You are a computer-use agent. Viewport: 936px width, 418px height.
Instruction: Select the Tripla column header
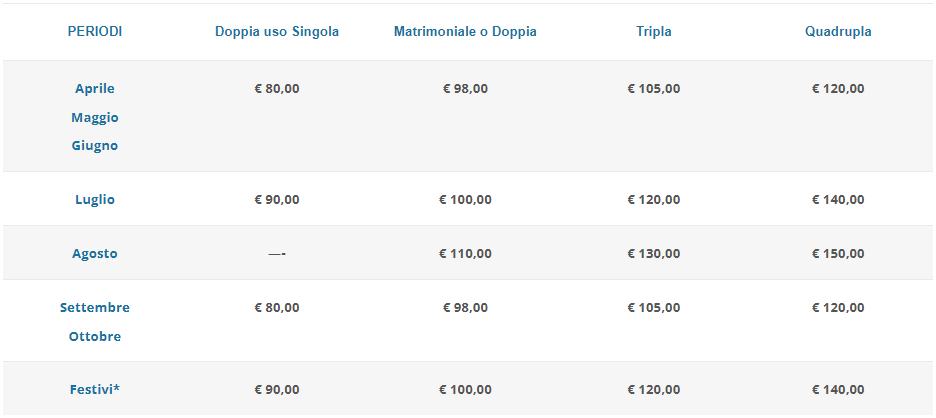coord(654,32)
